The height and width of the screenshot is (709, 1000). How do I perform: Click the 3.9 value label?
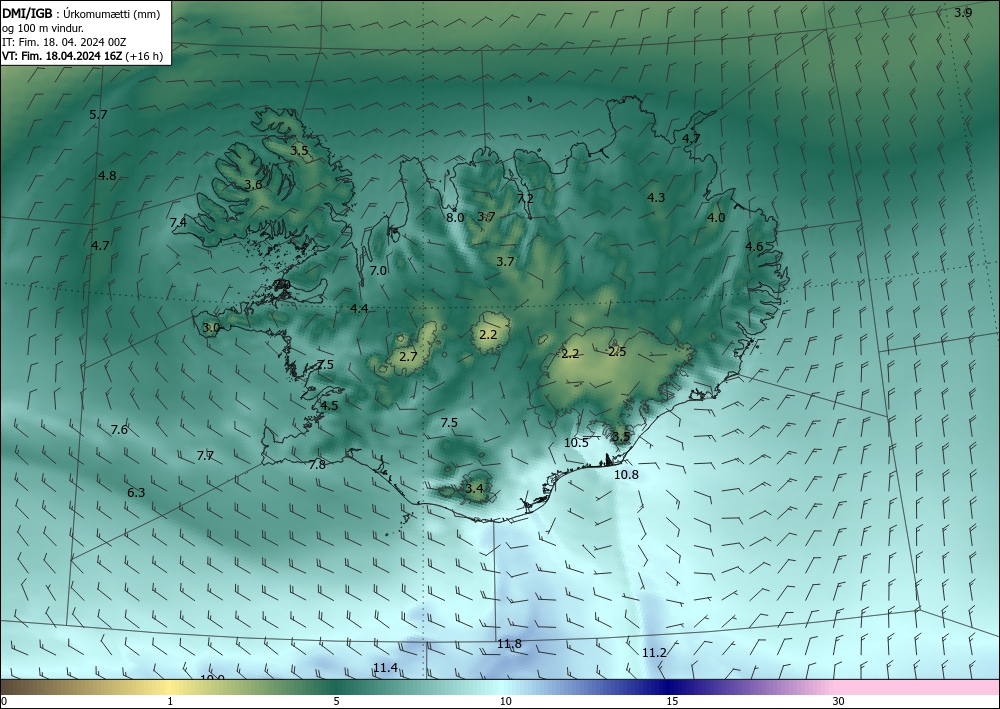tap(963, 12)
